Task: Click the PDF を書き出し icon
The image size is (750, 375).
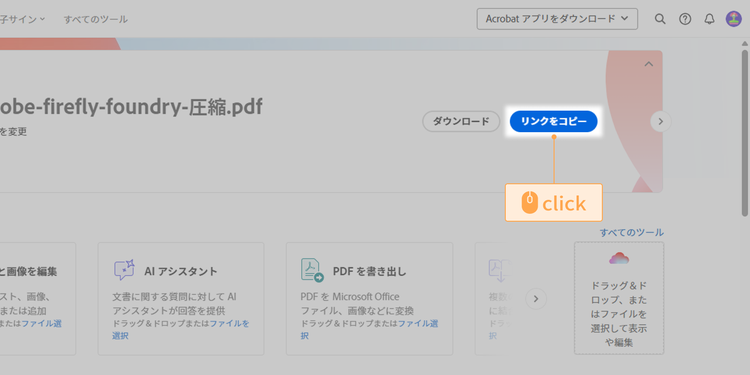Action: coord(312,270)
